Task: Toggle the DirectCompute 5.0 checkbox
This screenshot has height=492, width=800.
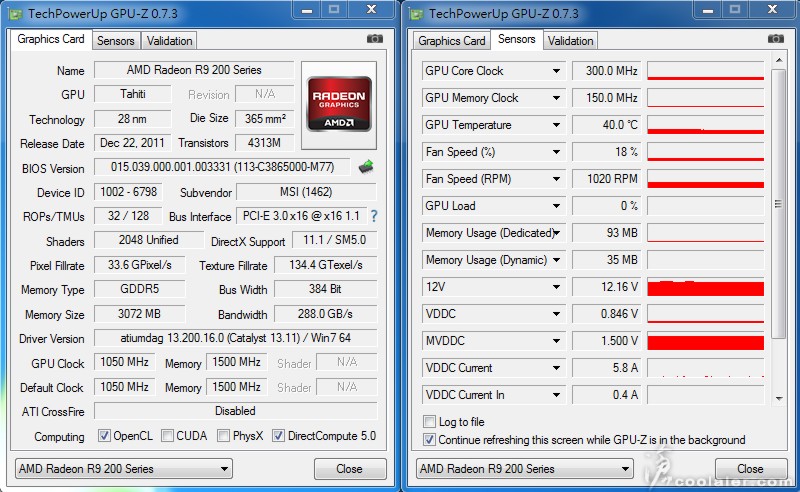Action: click(x=278, y=436)
